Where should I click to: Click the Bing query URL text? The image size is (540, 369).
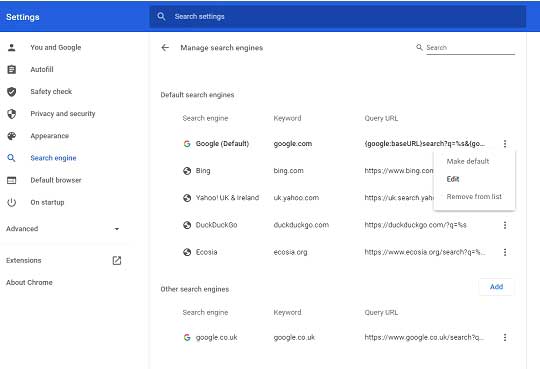click(399, 171)
